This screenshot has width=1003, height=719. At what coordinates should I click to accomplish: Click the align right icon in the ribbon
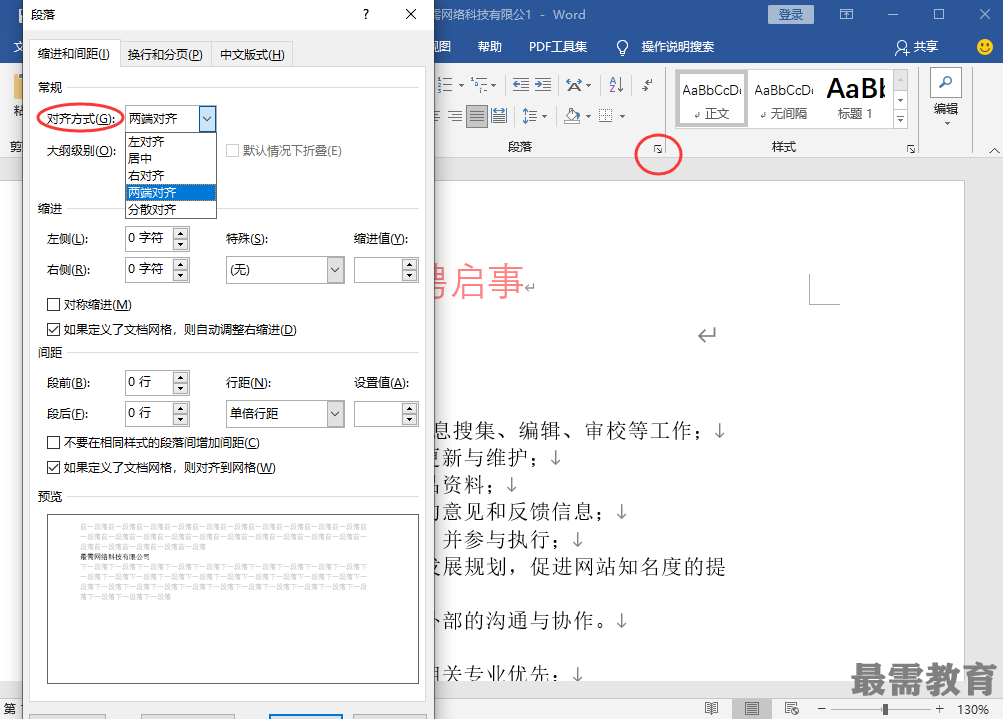coord(455,116)
